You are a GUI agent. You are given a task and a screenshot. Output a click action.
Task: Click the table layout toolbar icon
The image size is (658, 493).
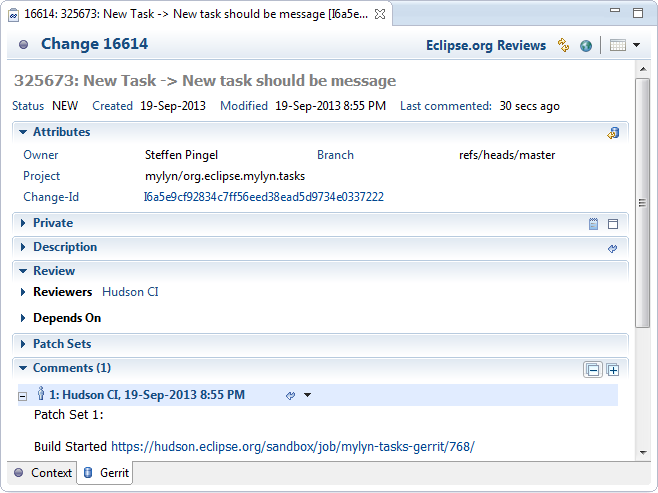pyautogui.click(x=617, y=45)
